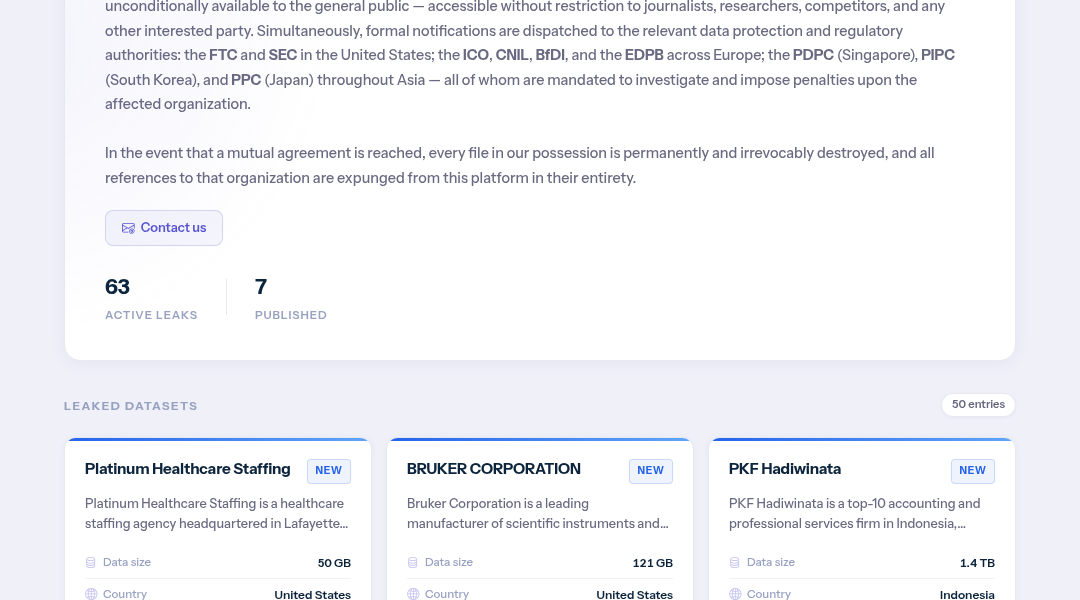Click the Country globe icon on Platinum Healthcare card
Image resolution: width=1080 pixels, height=600 pixels.
[x=91, y=594]
